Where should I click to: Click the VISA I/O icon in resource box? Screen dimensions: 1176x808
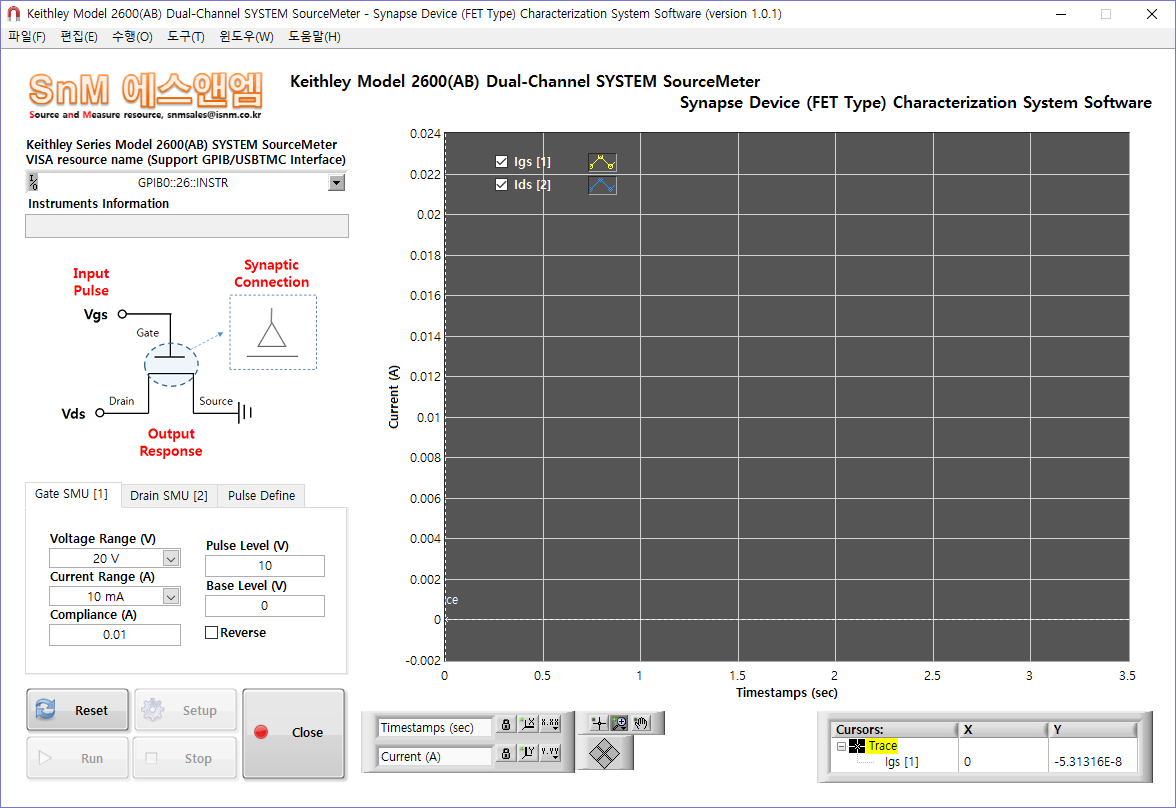click(33, 182)
